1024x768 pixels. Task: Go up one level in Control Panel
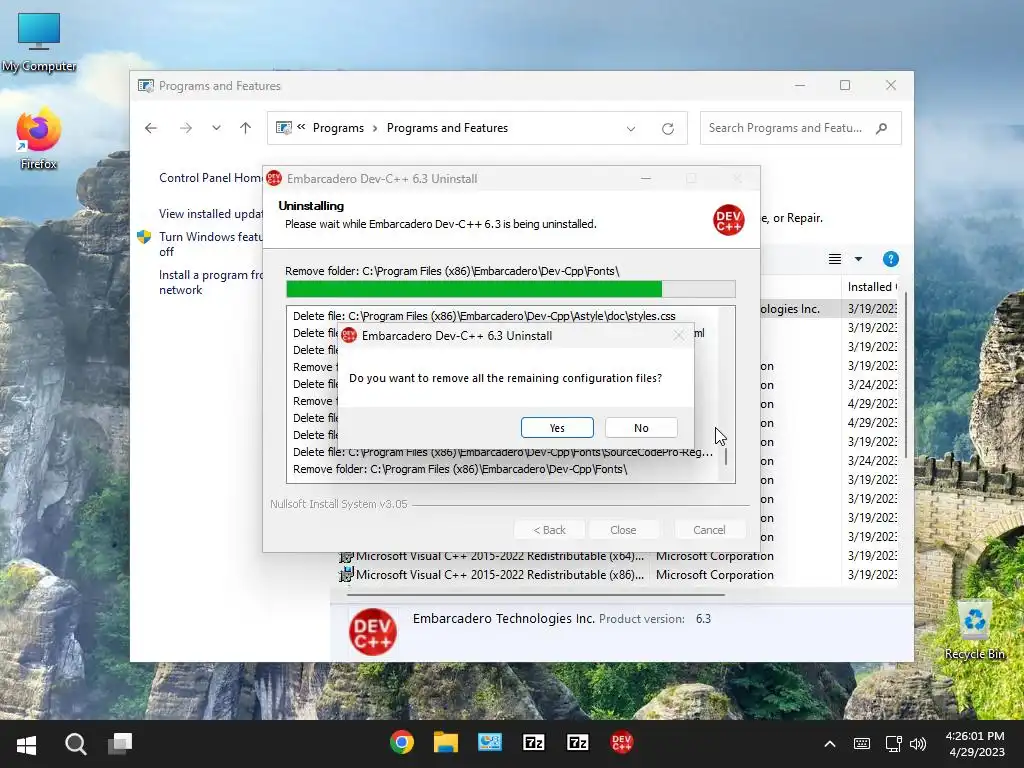coord(246,128)
